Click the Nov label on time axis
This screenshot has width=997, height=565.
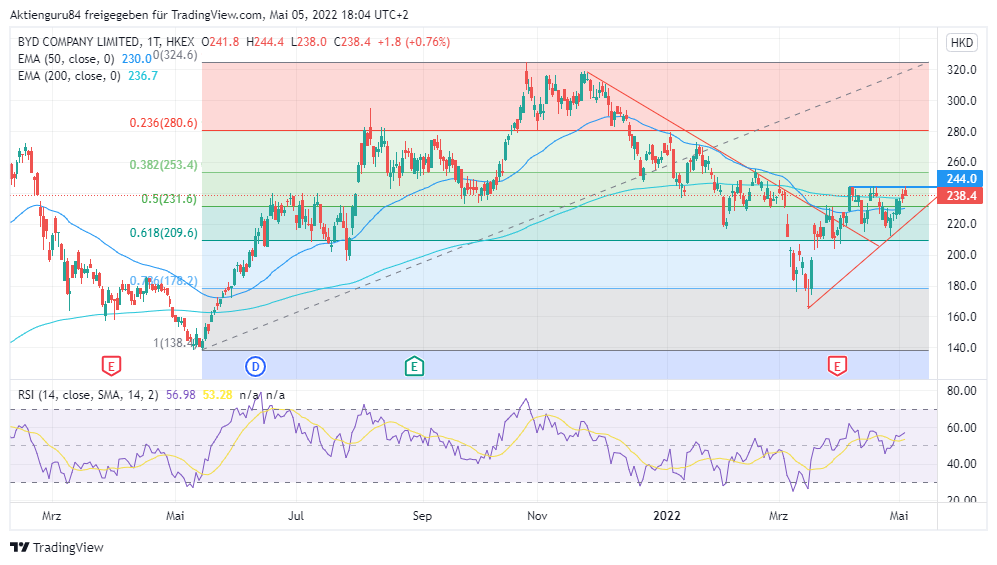pos(537,516)
